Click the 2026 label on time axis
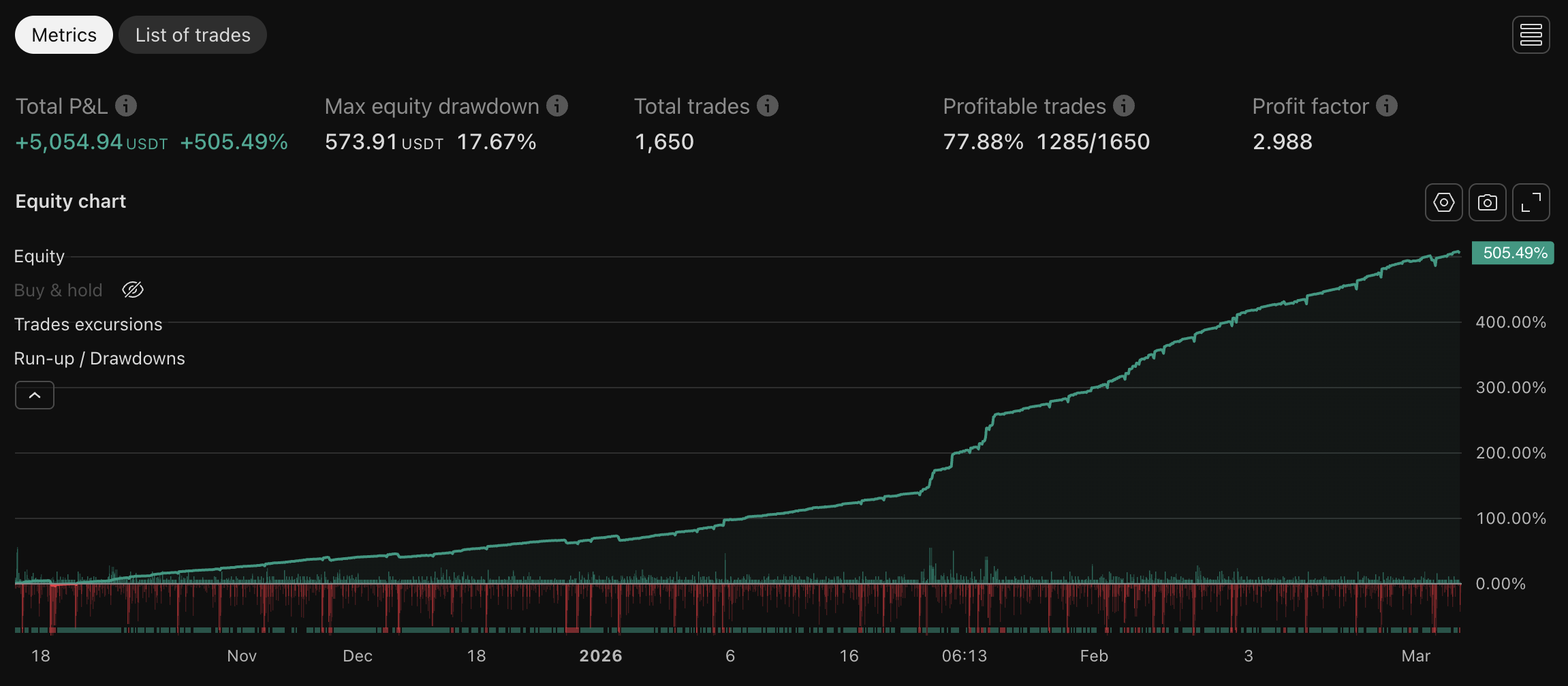This screenshot has width=1568, height=686. point(601,656)
